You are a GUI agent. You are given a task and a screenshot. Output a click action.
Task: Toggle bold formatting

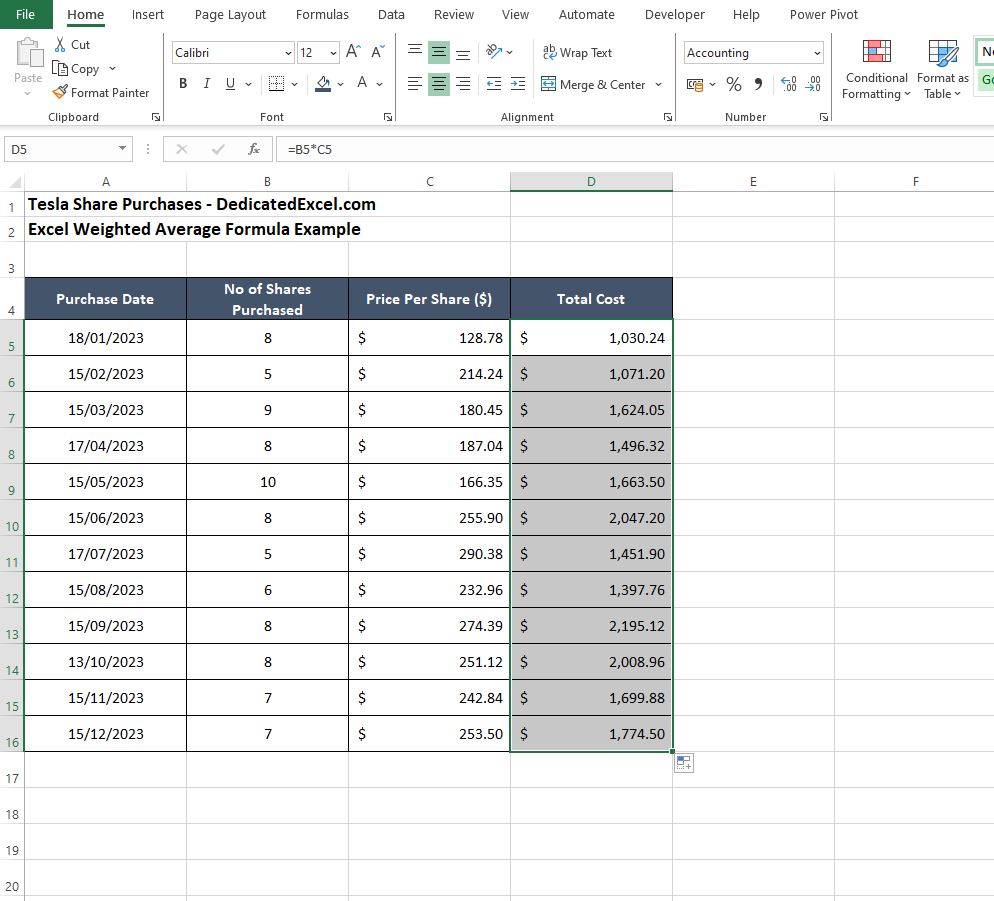point(182,84)
